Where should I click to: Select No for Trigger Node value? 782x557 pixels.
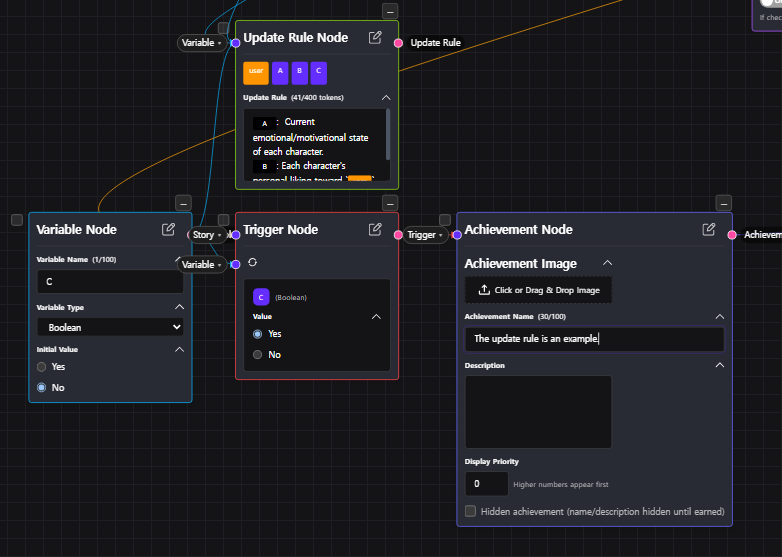click(257, 355)
